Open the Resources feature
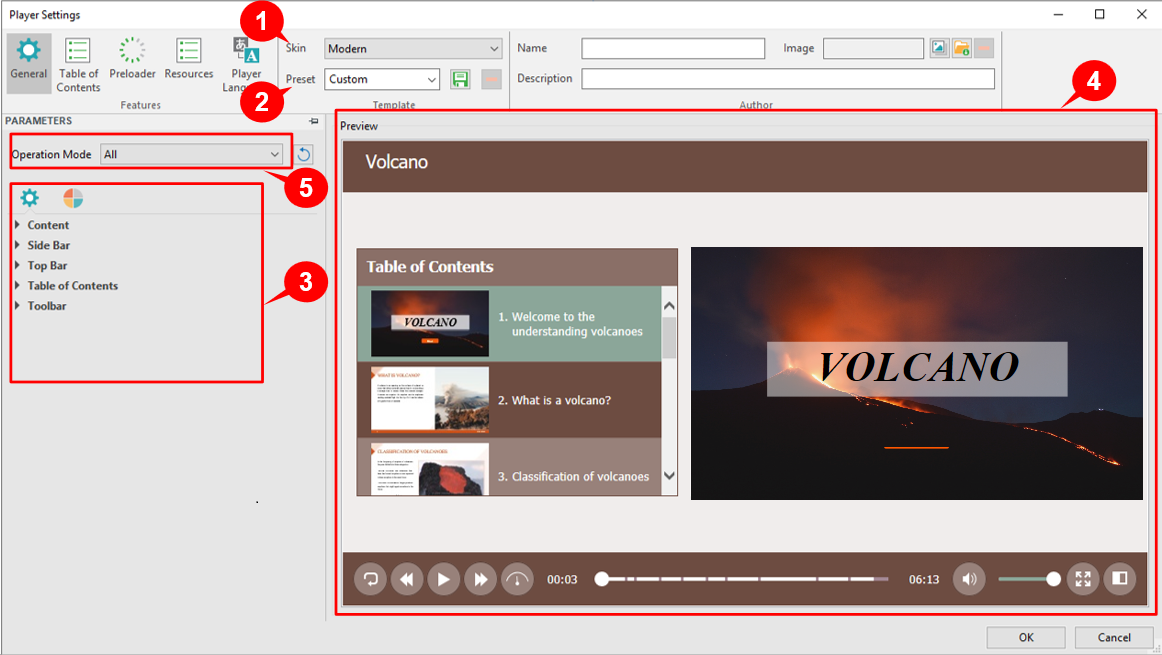This screenshot has width=1162, height=655. pyautogui.click(x=188, y=59)
